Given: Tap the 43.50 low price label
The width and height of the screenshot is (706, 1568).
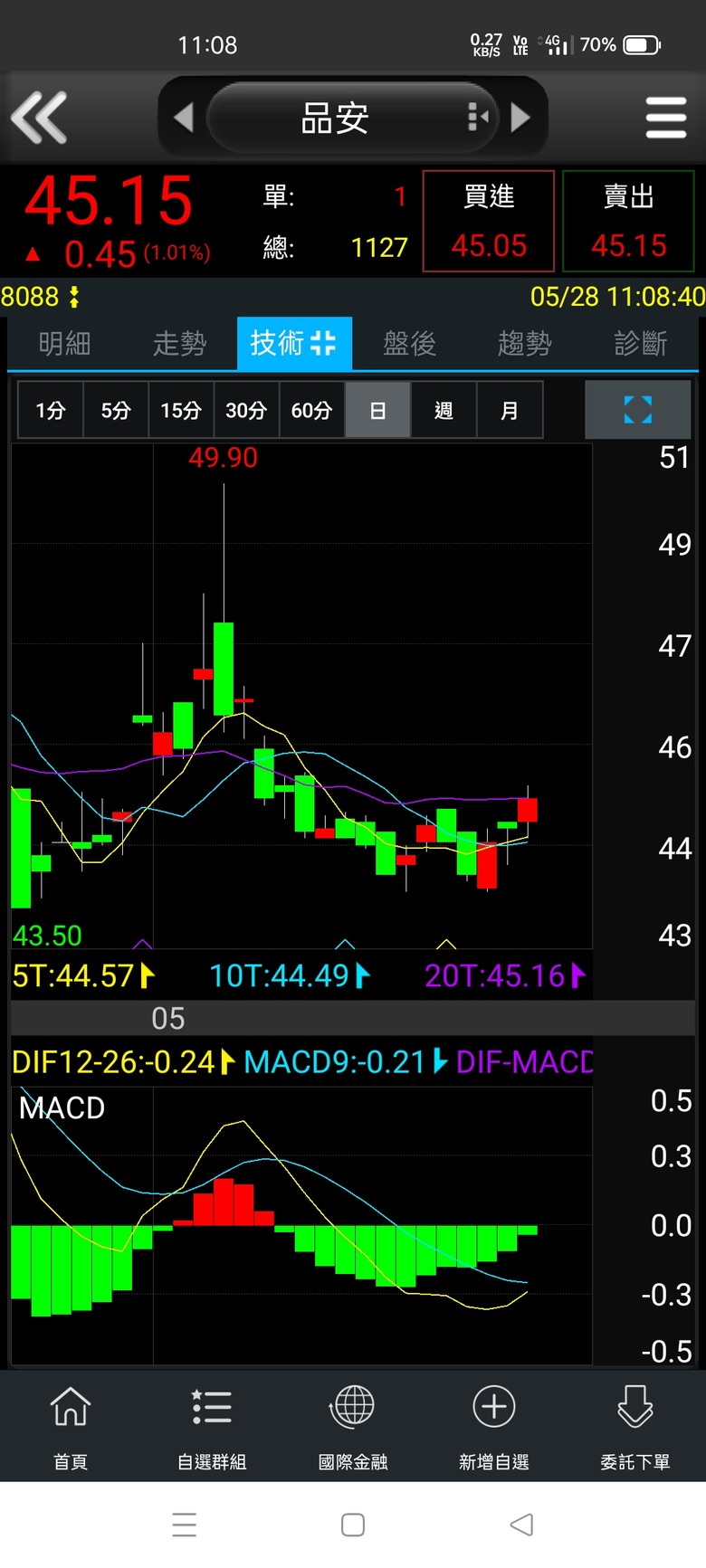Looking at the screenshot, I should [x=47, y=936].
